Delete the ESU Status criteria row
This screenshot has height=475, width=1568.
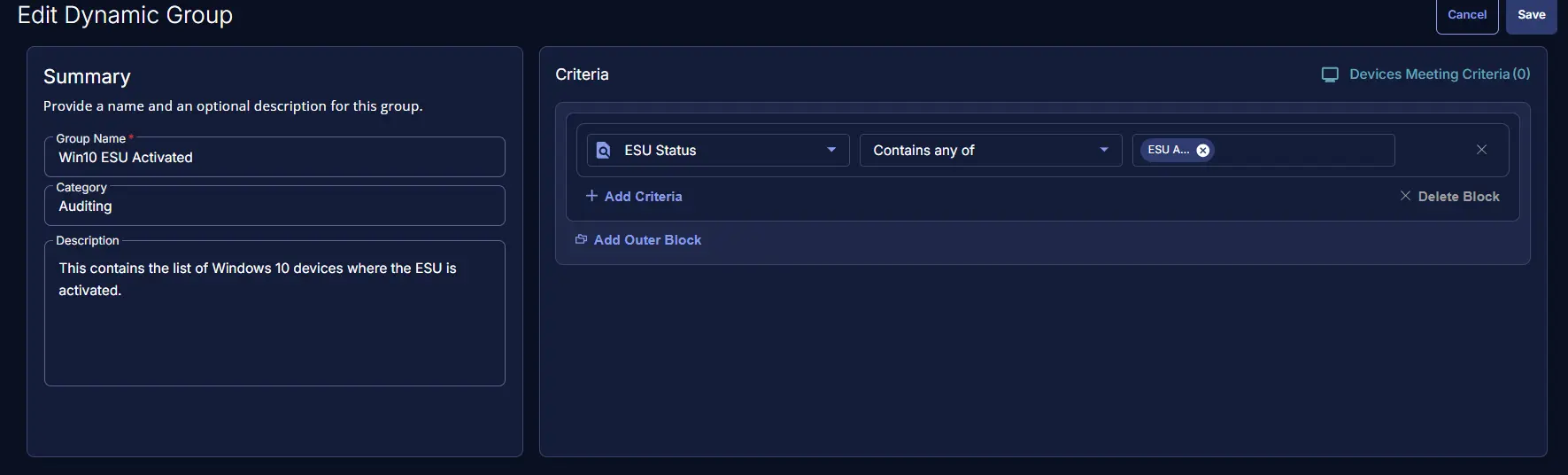[x=1481, y=150]
